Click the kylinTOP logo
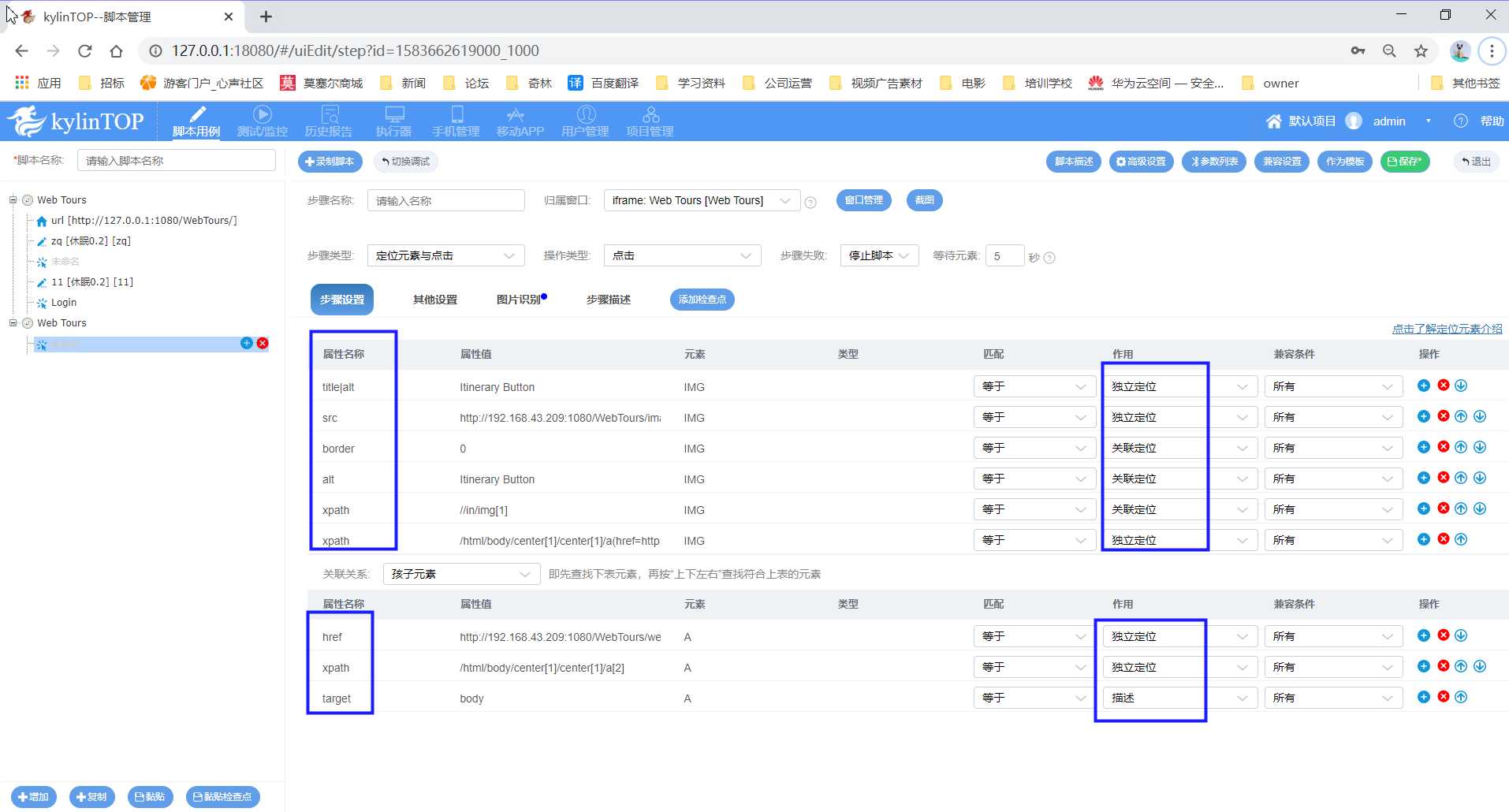Screen dimensions: 1509x812 76,121
